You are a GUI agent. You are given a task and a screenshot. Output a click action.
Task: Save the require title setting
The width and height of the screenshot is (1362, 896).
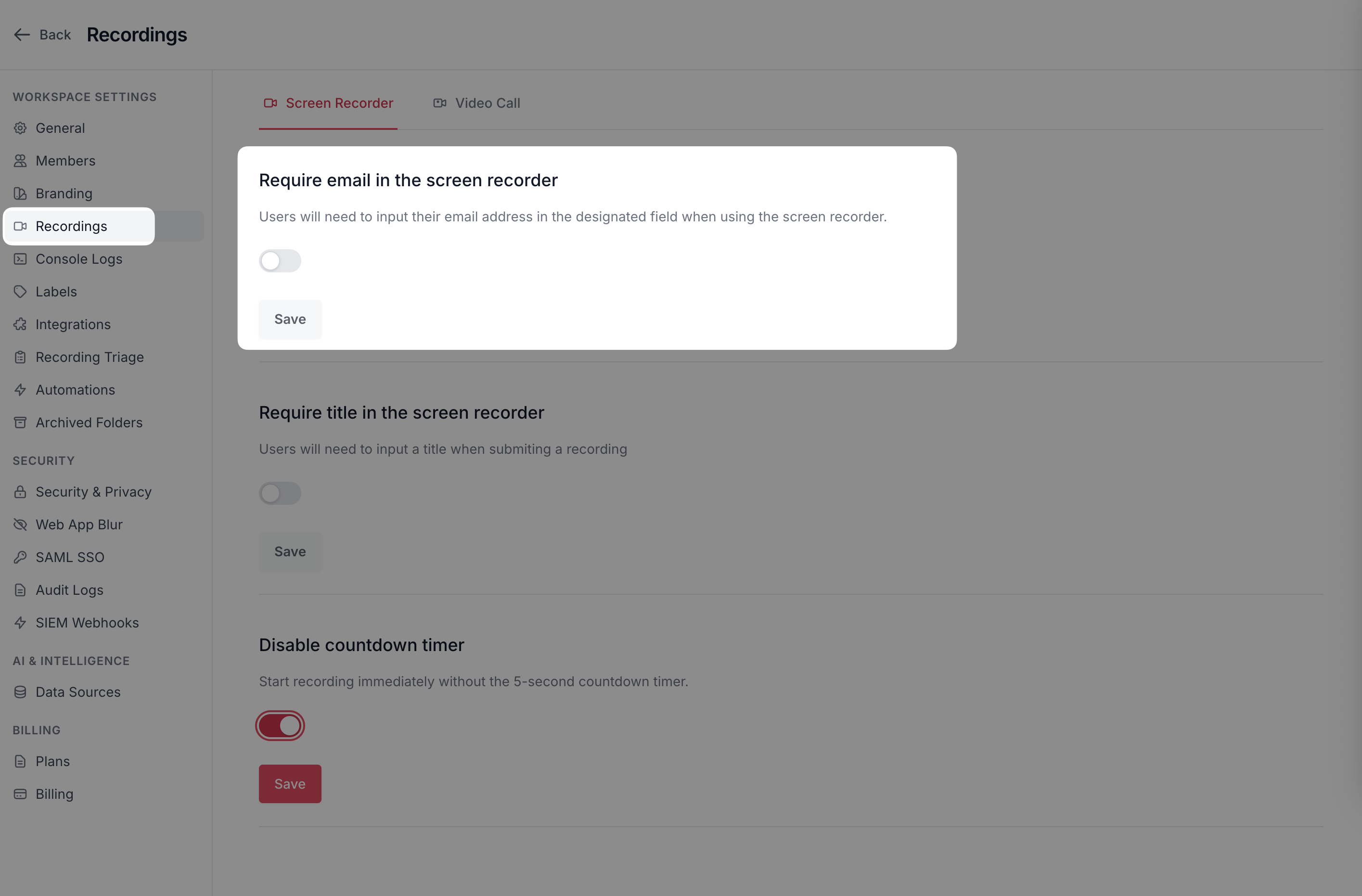290,551
